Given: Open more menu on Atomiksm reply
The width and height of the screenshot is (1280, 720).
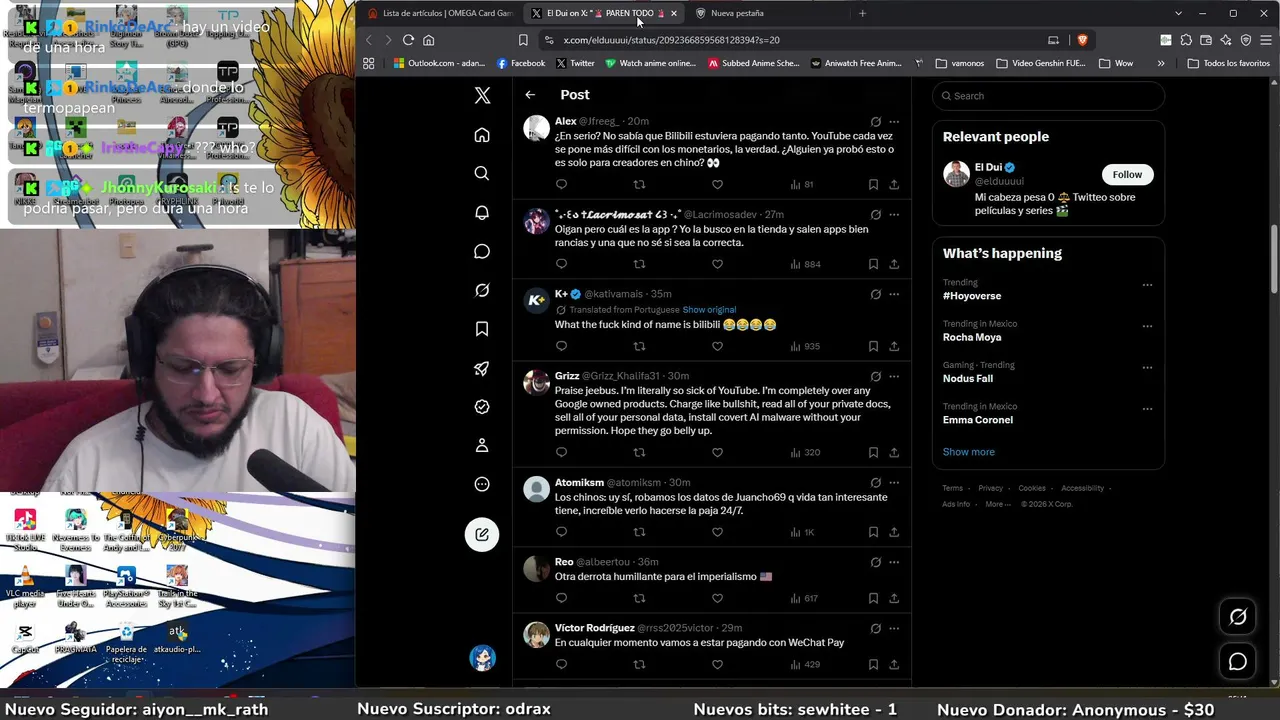Looking at the screenshot, I should click(x=894, y=483).
